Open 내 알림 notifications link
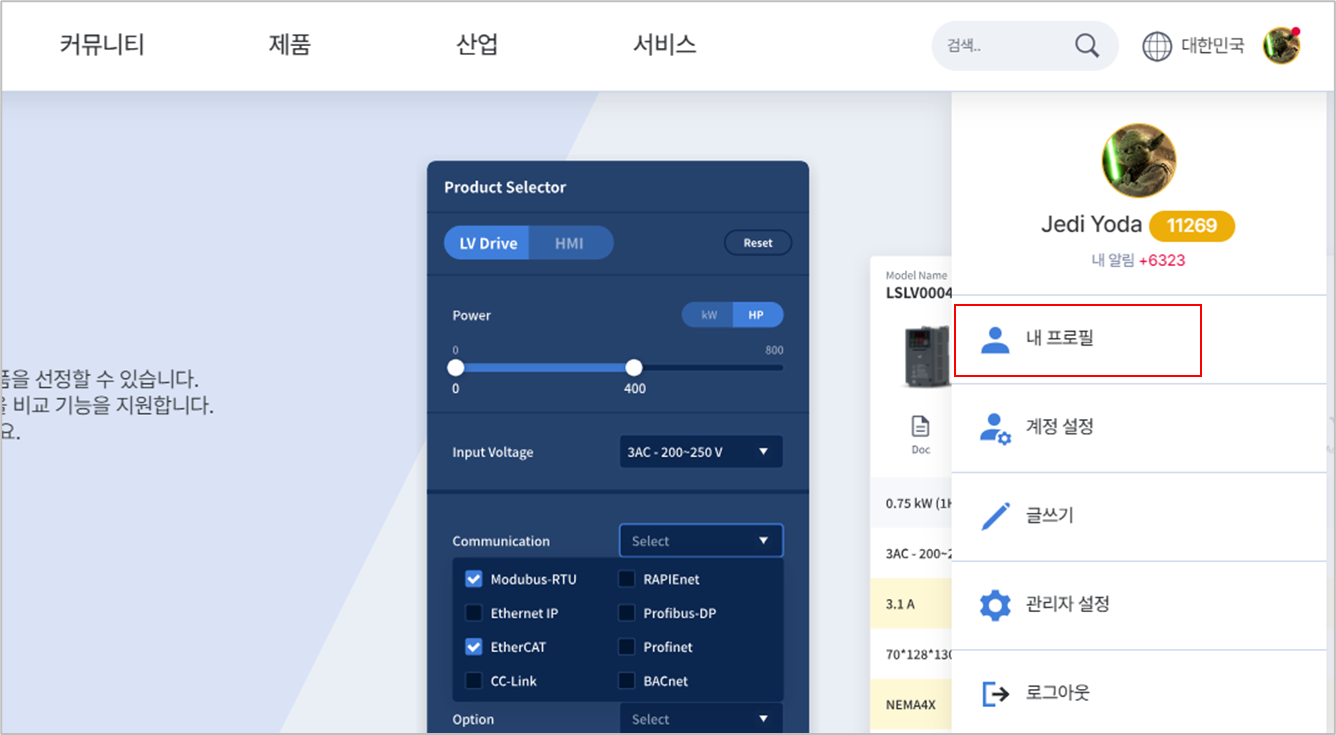 point(1138,258)
